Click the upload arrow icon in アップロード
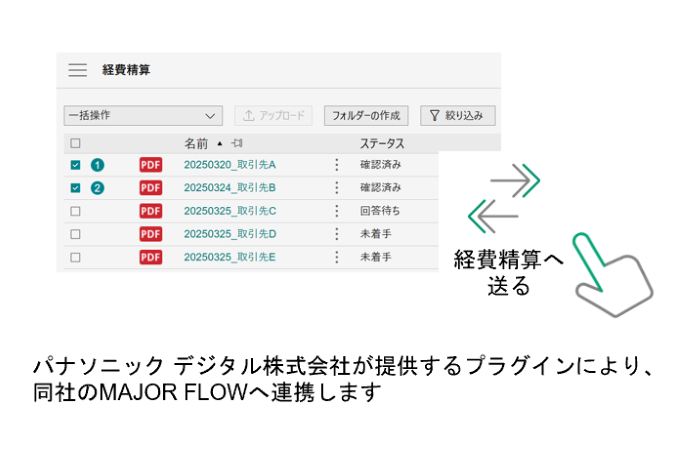 click(x=248, y=115)
